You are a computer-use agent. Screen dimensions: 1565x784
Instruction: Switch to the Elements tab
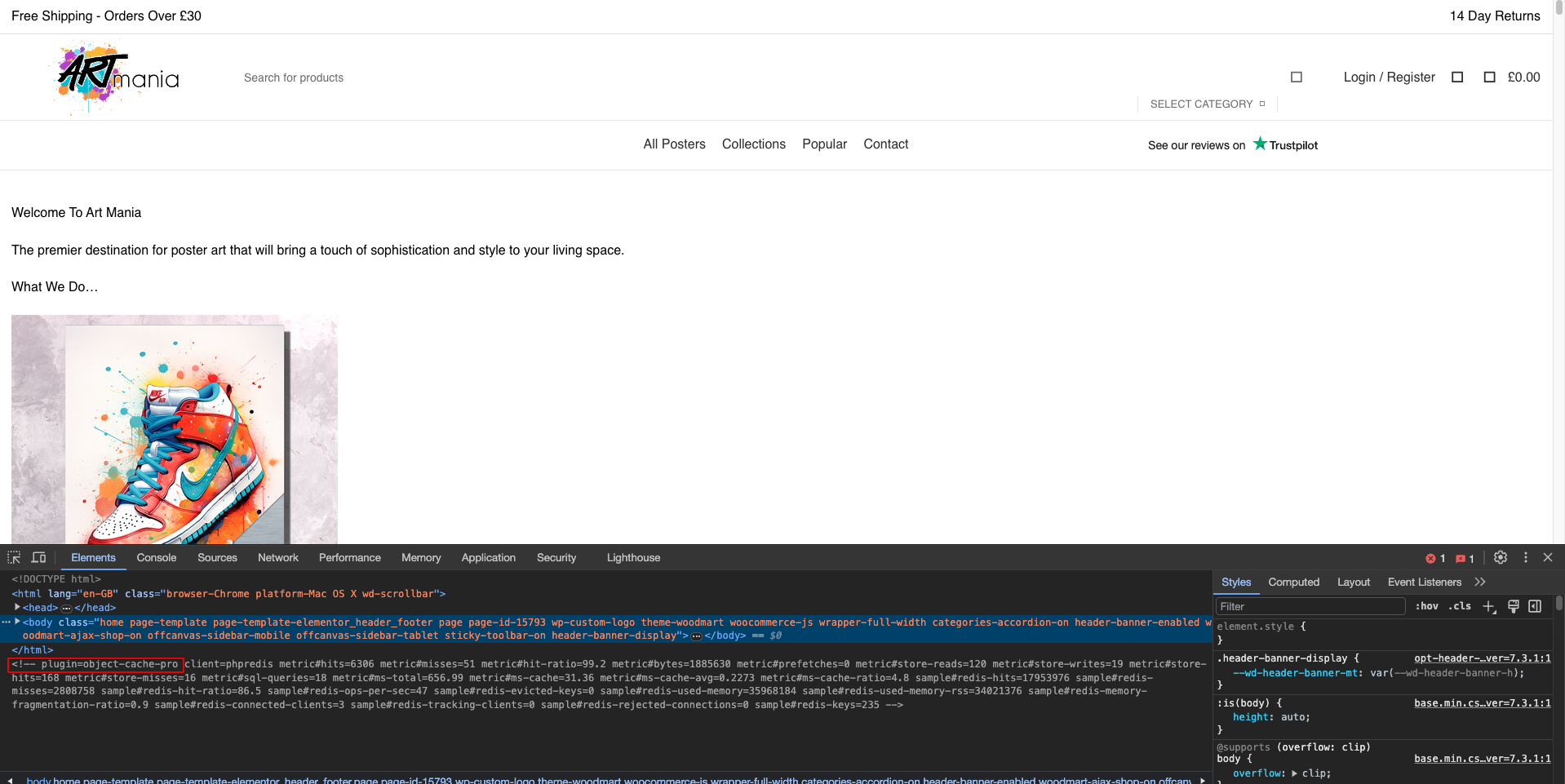(93, 558)
